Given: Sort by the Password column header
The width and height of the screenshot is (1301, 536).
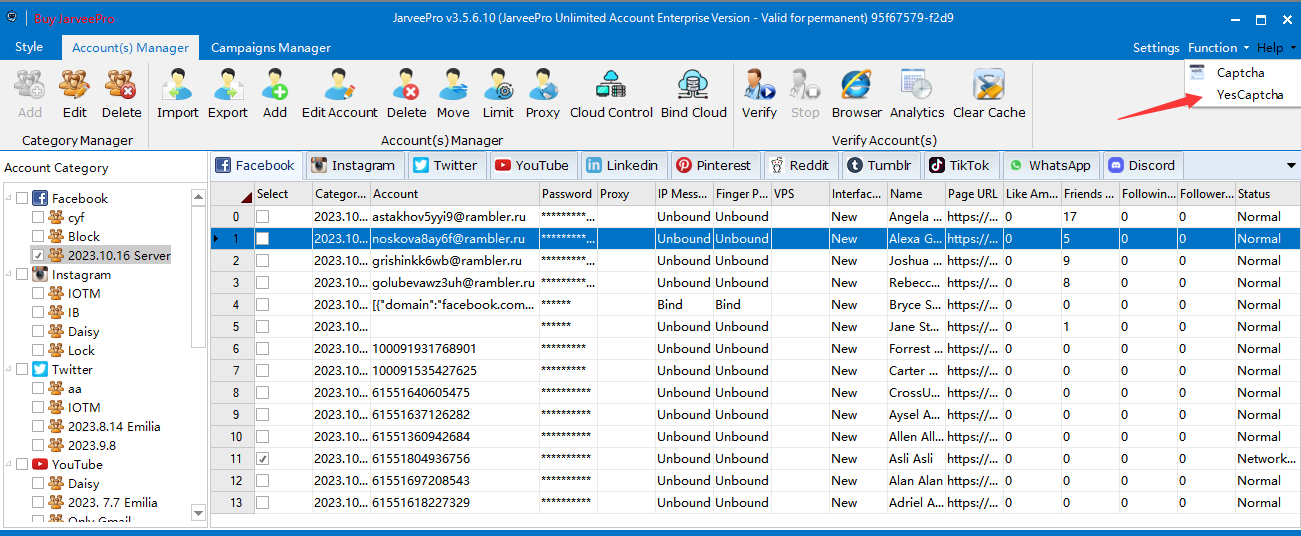Looking at the screenshot, I should (567, 194).
